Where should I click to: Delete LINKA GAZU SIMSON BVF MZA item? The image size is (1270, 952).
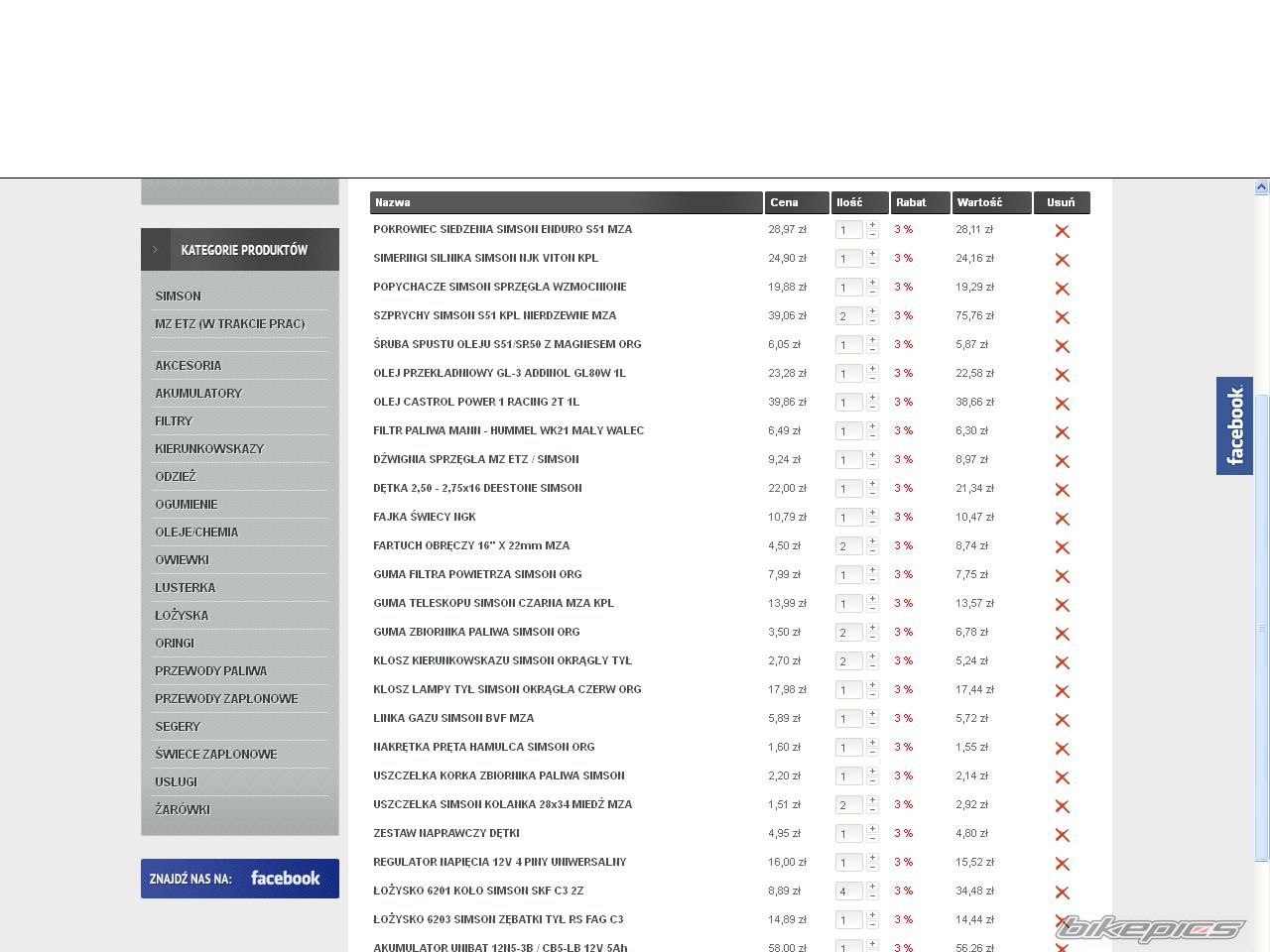tap(1062, 720)
